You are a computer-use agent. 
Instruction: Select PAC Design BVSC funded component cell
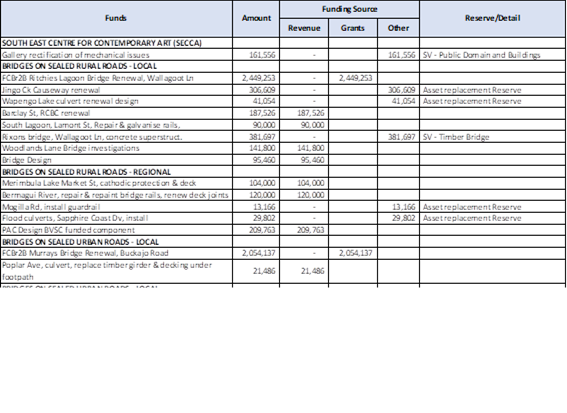pyautogui.click(x=116, y=230)
